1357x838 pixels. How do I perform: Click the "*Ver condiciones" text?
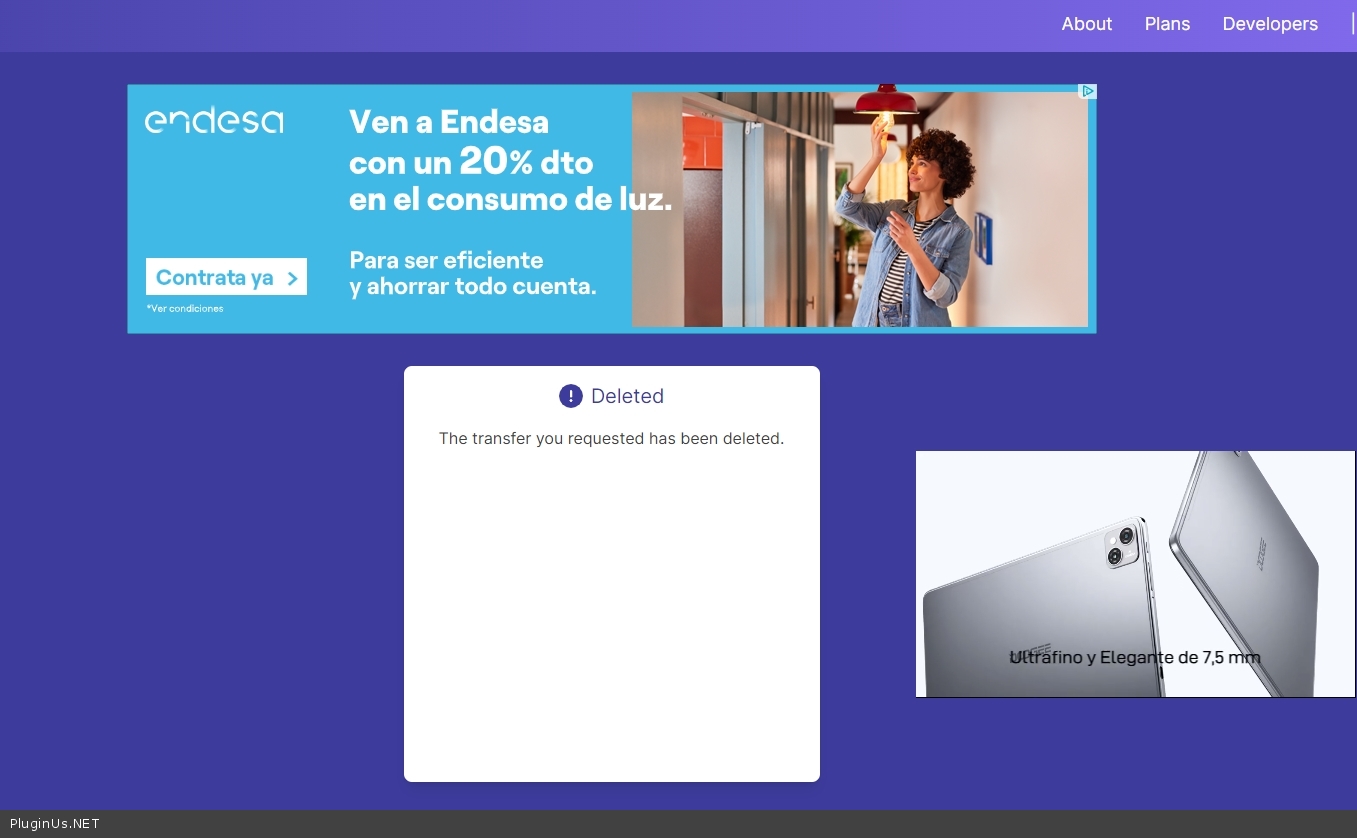(x=185, y=308)
